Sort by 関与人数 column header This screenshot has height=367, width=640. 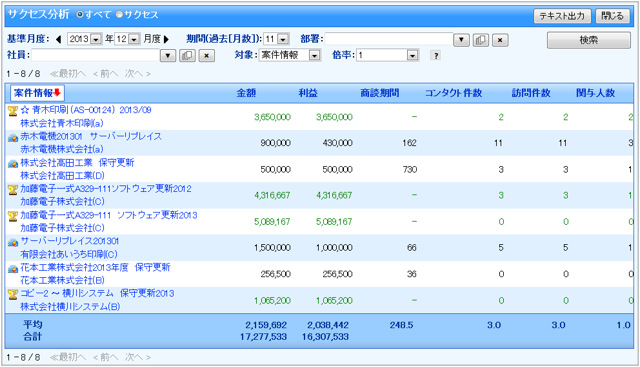(596, 93)
